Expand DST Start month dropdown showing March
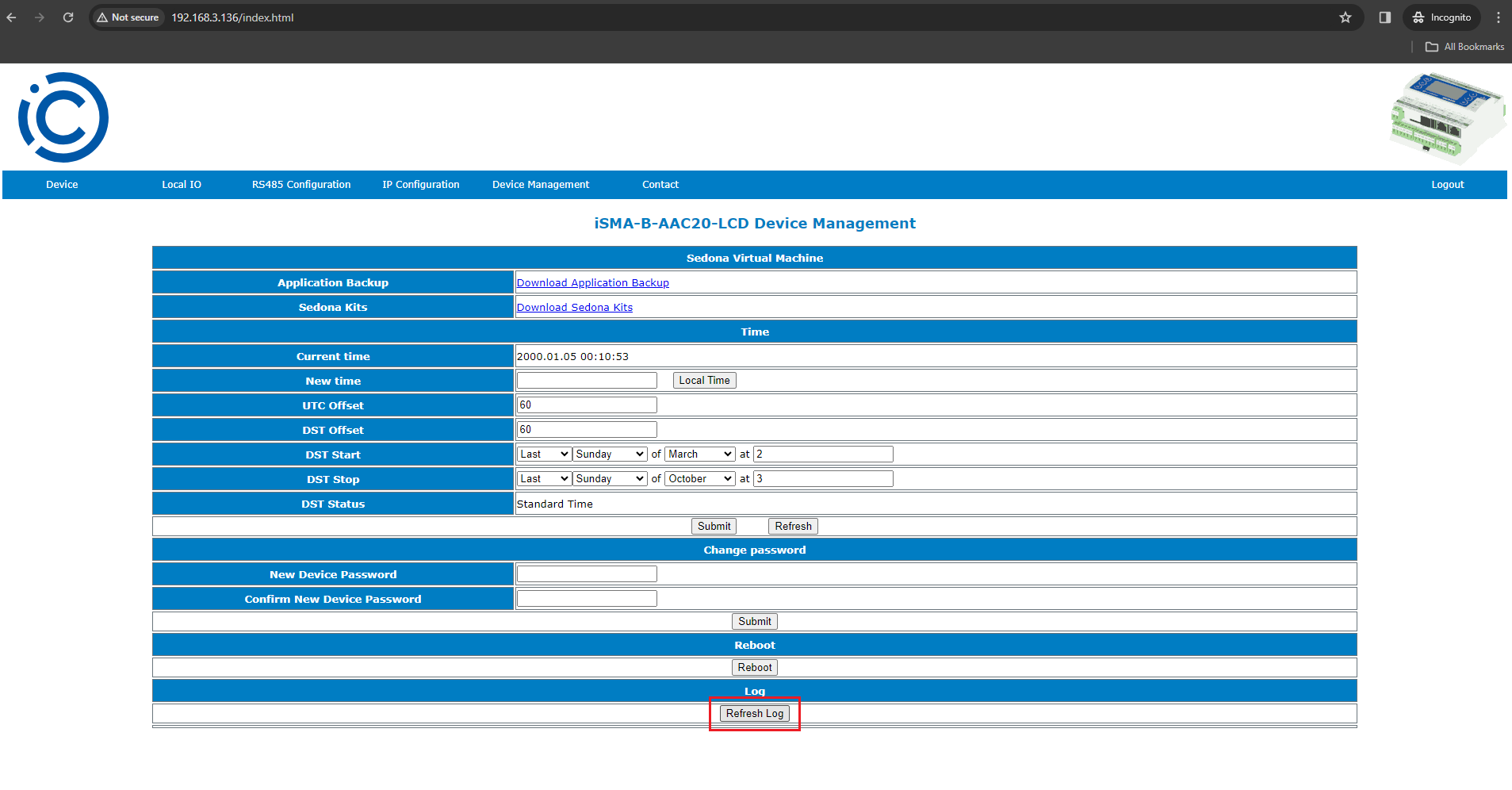Image resolution: width=1512 pixels, height=790 pixels. pos(700,454)
